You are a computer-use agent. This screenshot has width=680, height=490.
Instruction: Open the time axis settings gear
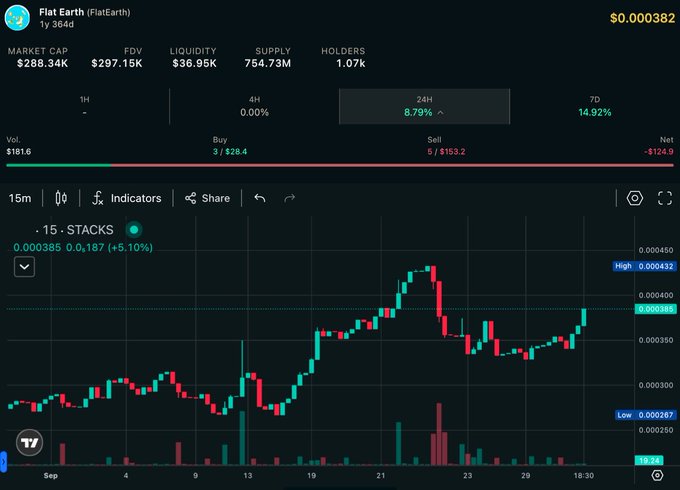coord(657,475)
